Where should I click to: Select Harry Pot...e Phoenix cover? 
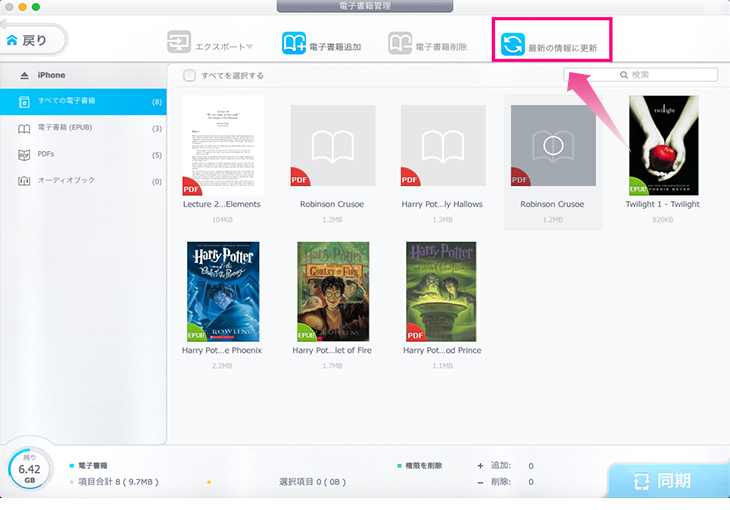click(x=223, y=292)
